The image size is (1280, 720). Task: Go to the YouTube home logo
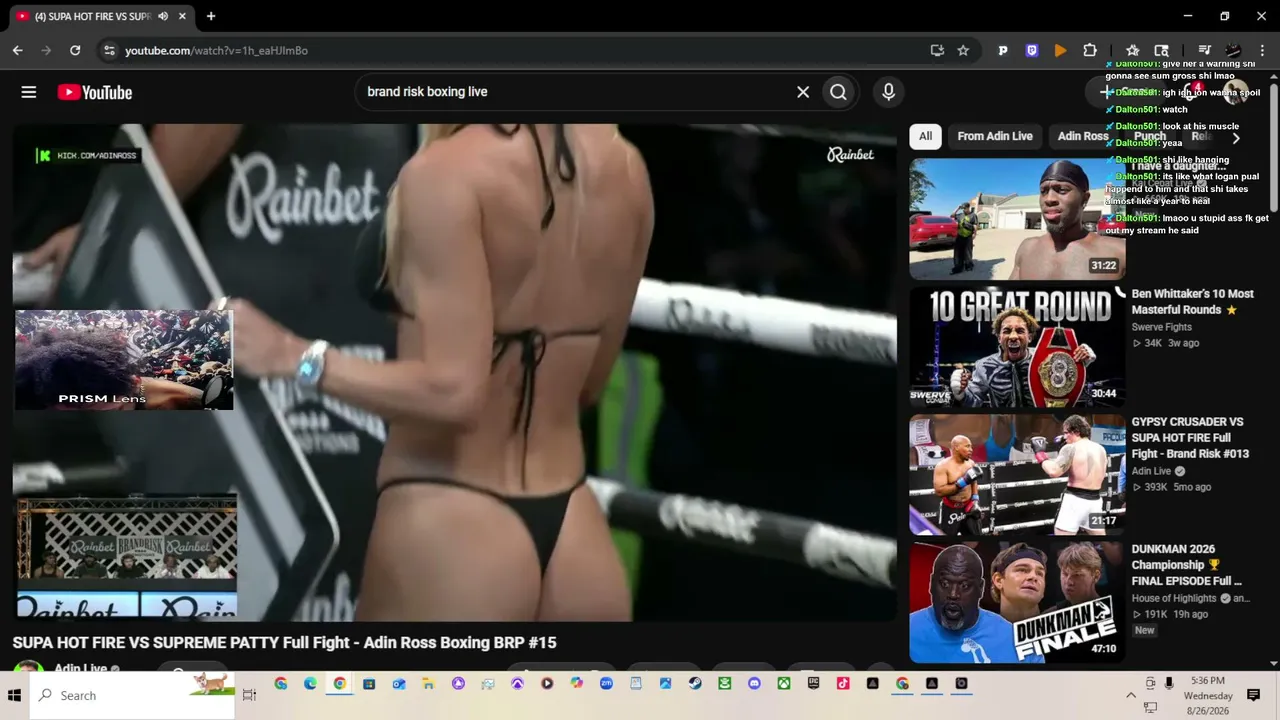click(x=95, y=92)
